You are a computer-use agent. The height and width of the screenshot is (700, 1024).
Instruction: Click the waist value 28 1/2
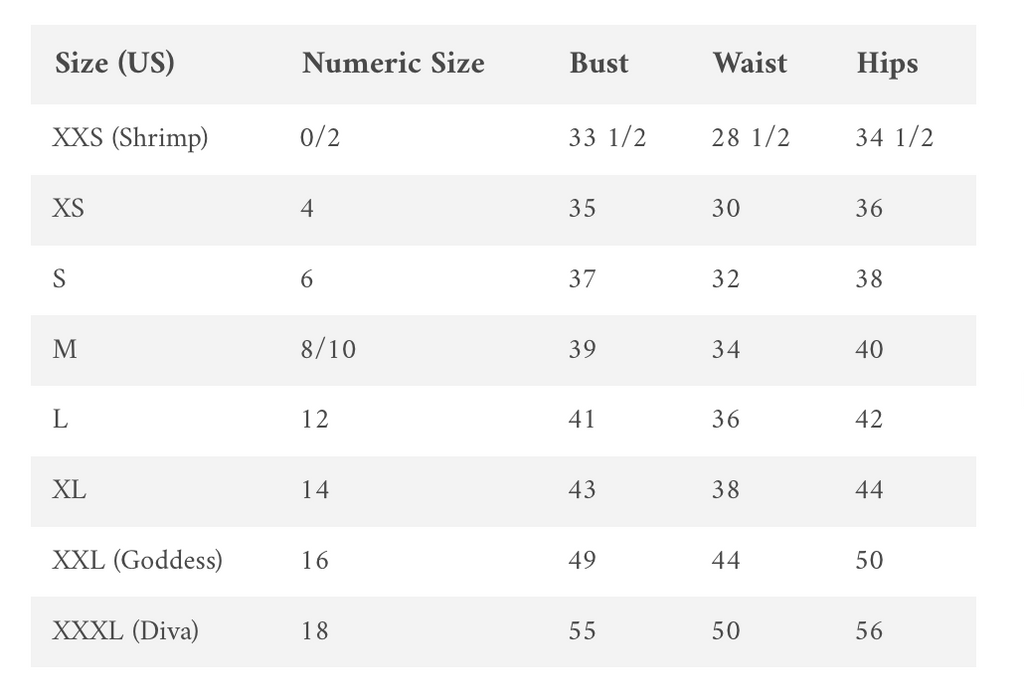[x=750, y=138]
